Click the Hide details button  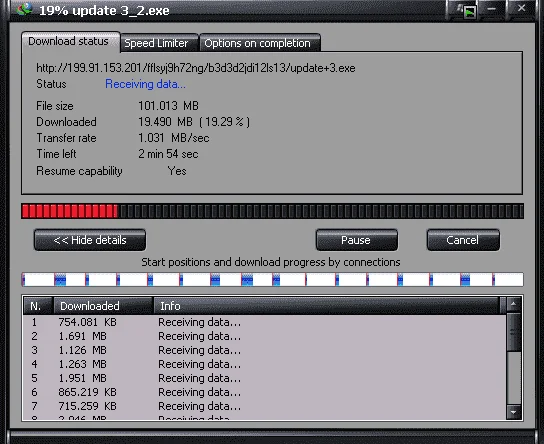click(x=90, y=240)
